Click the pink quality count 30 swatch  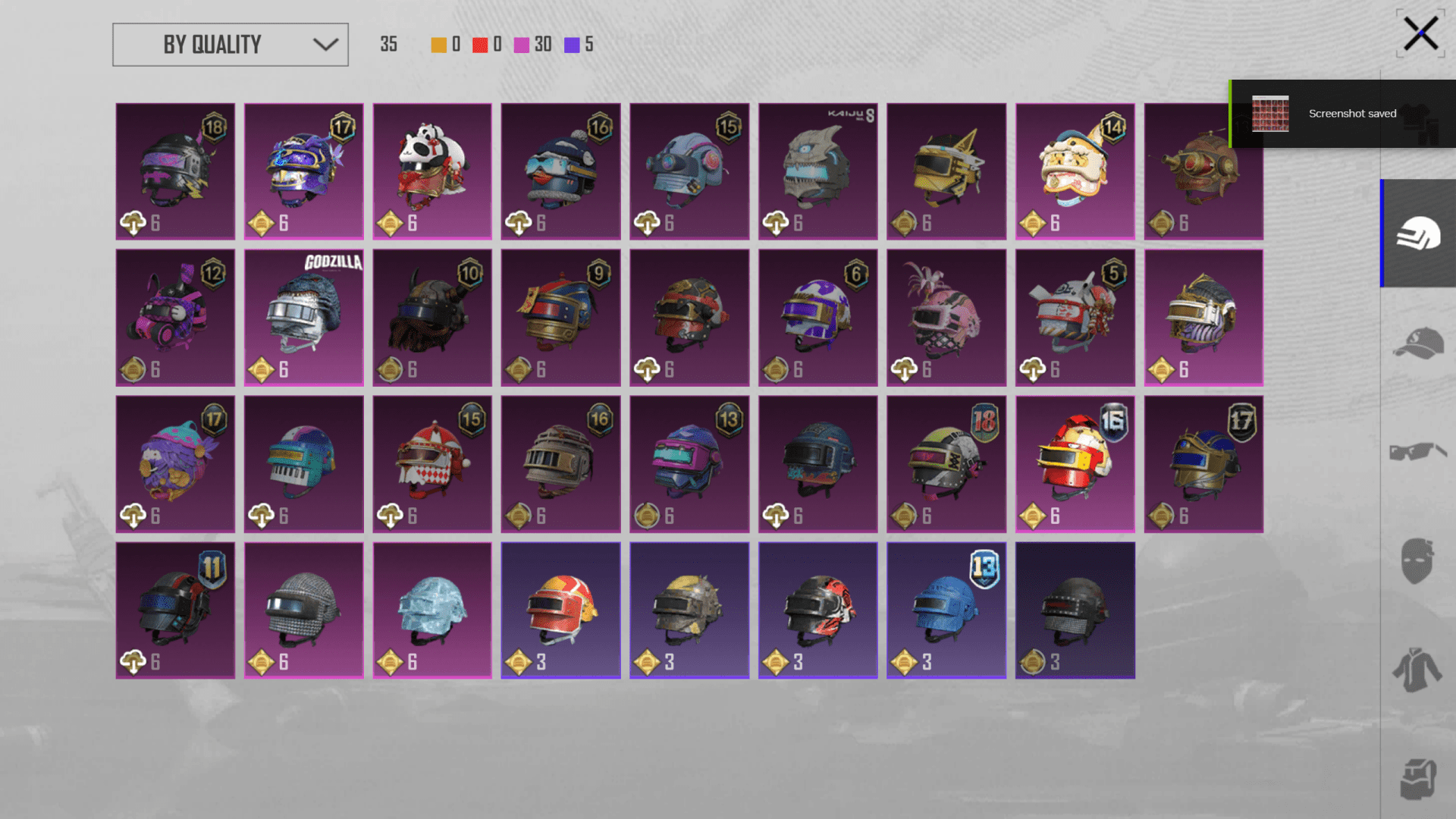tap(522, 45)
